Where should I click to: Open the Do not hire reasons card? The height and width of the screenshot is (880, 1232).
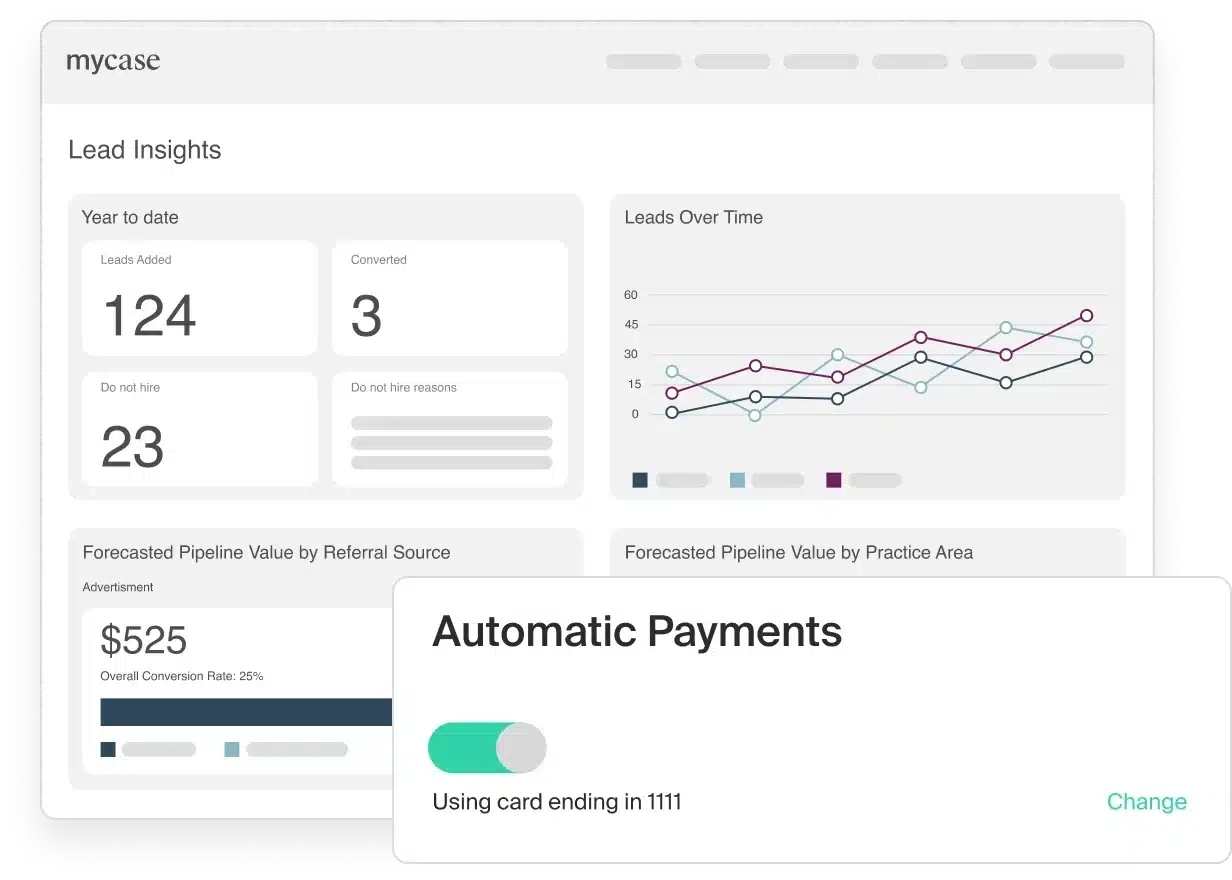pos(449,429)
